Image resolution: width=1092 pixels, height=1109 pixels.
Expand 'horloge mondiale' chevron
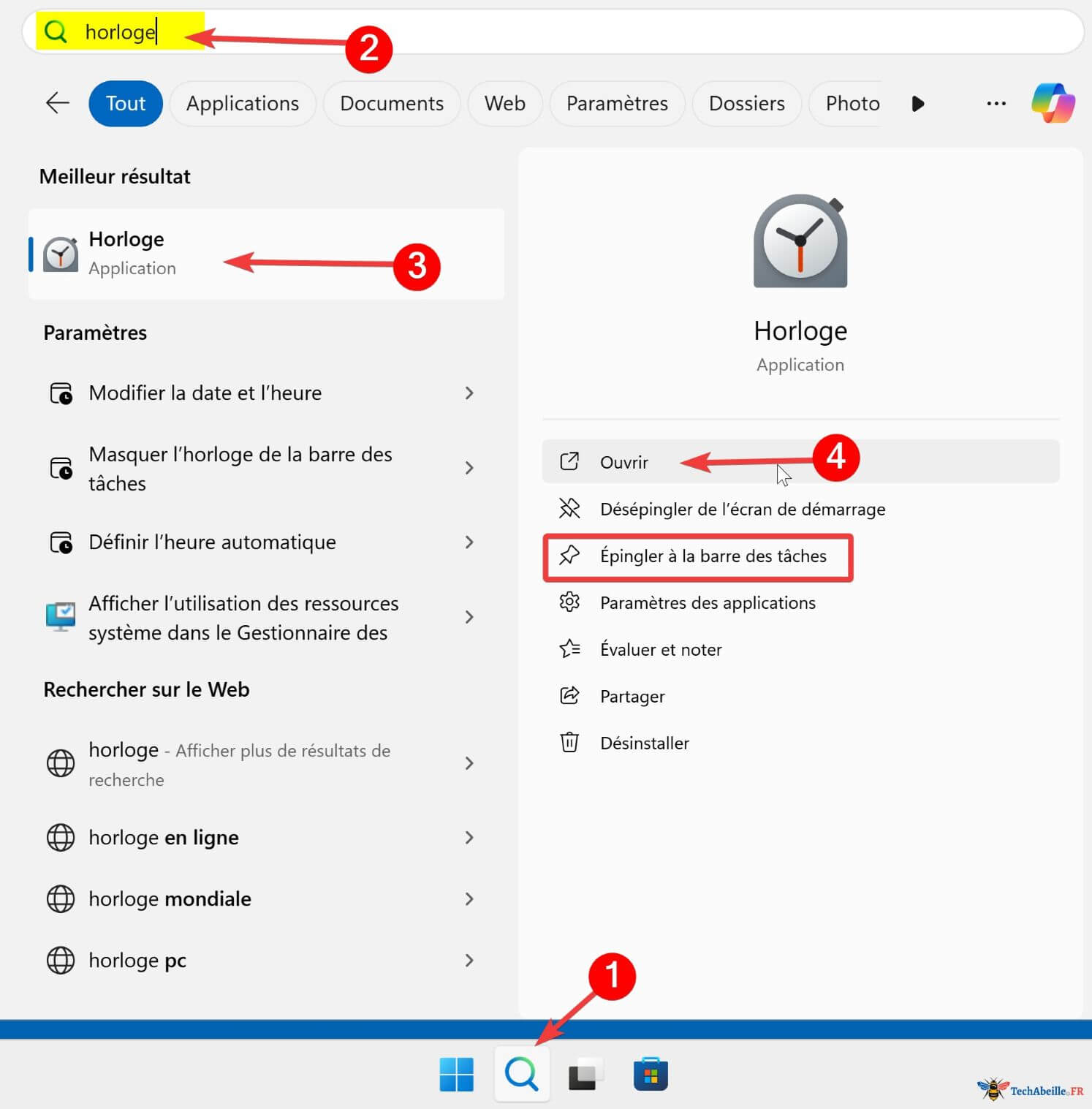(x=469, y=899)
